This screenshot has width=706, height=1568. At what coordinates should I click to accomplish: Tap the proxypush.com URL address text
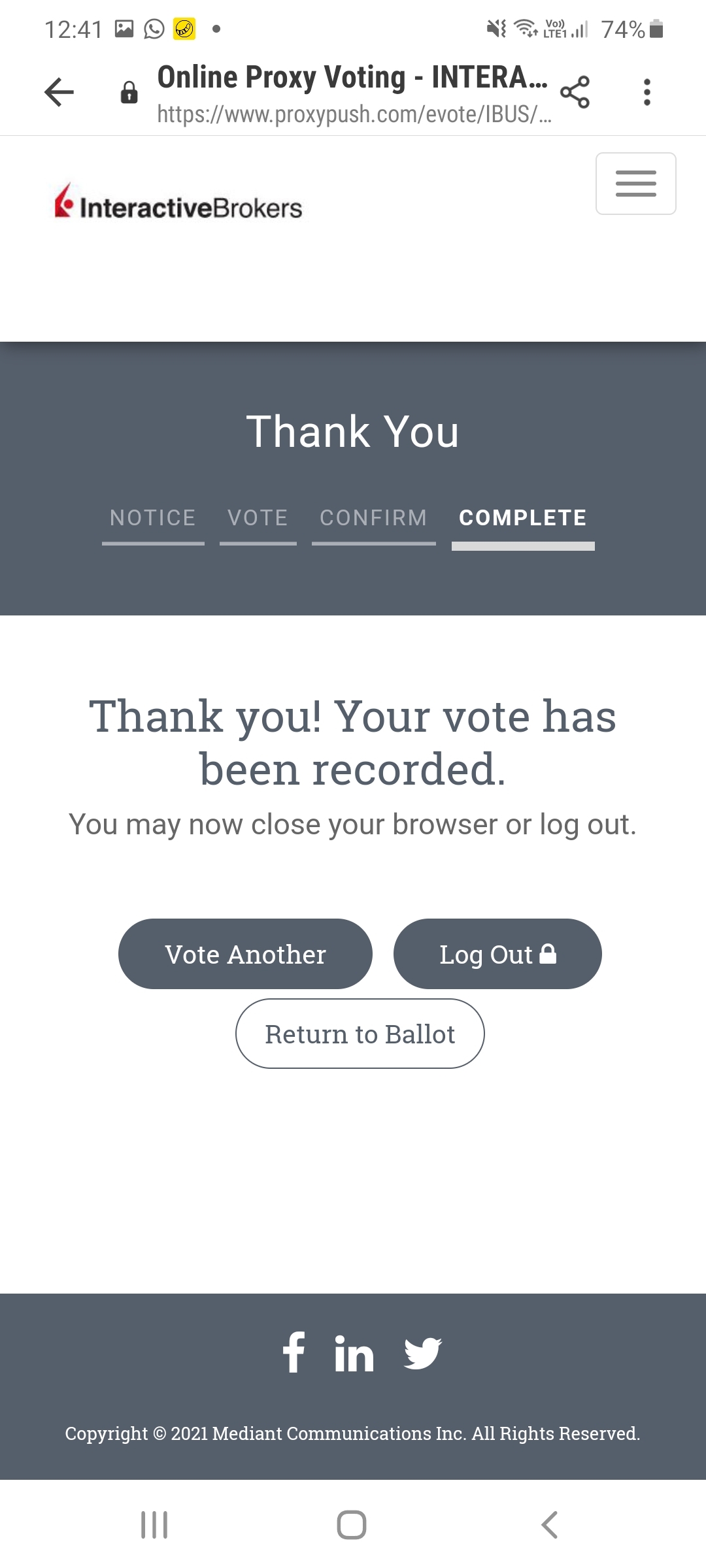354,114
